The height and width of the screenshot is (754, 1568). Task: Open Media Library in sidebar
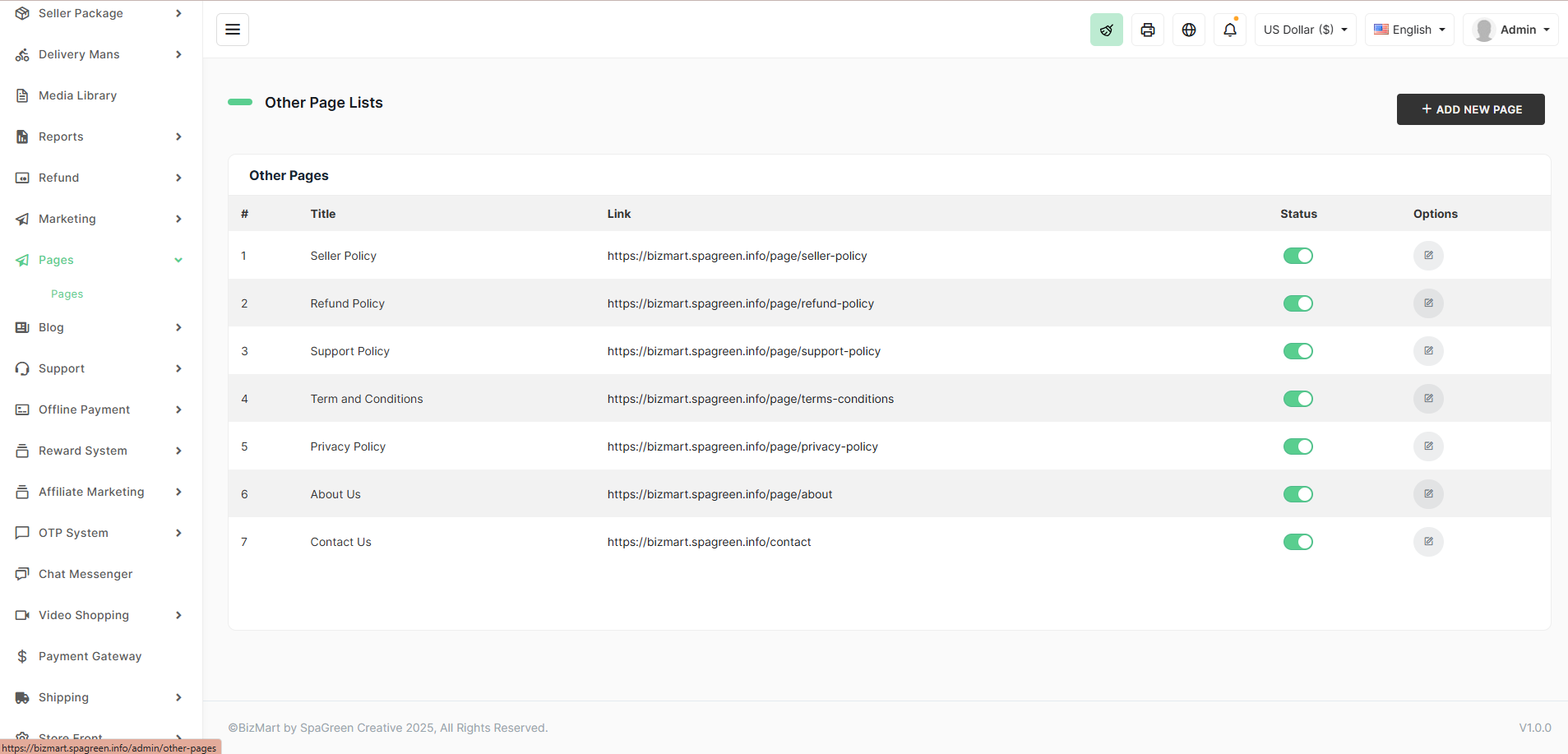click(77, 95)
